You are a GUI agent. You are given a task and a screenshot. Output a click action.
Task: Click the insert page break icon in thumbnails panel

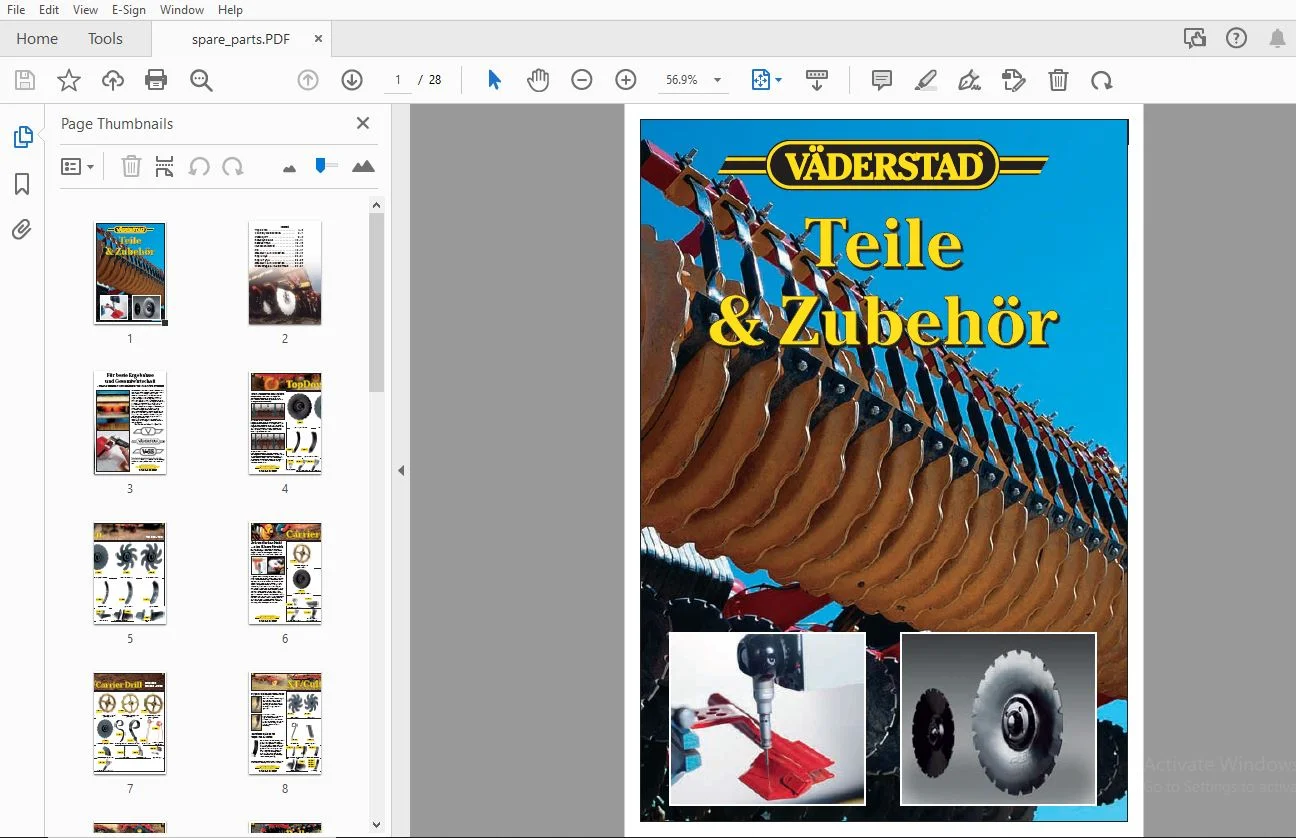coord(165,167)
